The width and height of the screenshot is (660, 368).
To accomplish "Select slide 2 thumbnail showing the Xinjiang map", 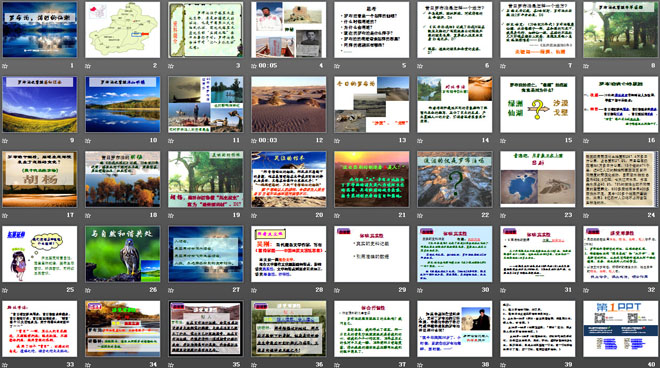I will click(x=122, y=29).
